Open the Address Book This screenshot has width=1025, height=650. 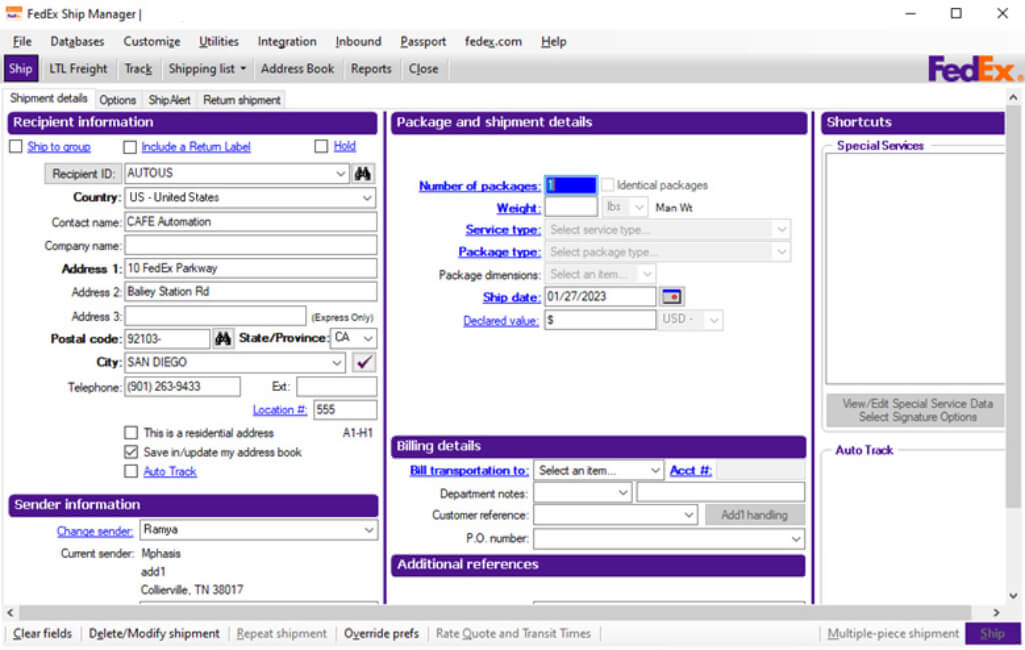tap(297, 69)
